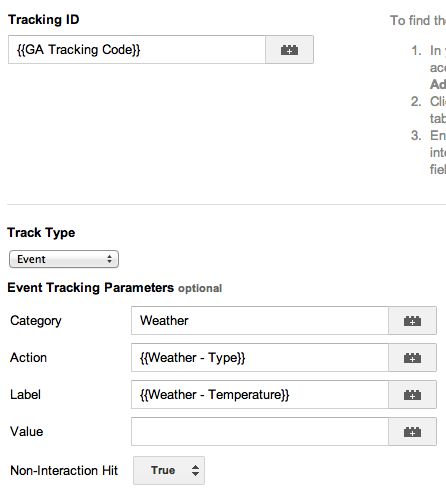Image resolution: width=446 pixels, height=496 pixels.
Task: Open Non-Interaction Hit True dropdown
Action: tap(169, 470)
